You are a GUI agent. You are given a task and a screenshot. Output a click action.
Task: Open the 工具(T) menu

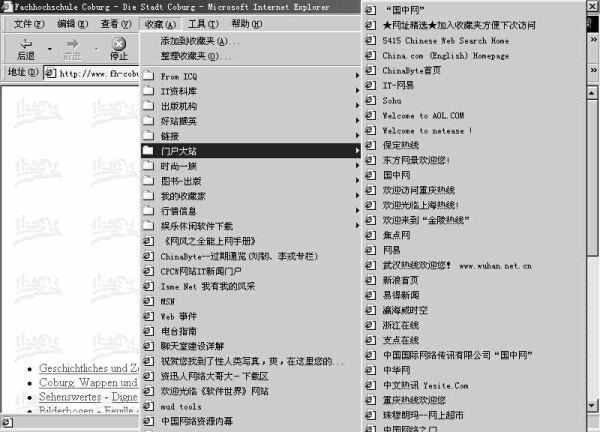tap(203, 24)
